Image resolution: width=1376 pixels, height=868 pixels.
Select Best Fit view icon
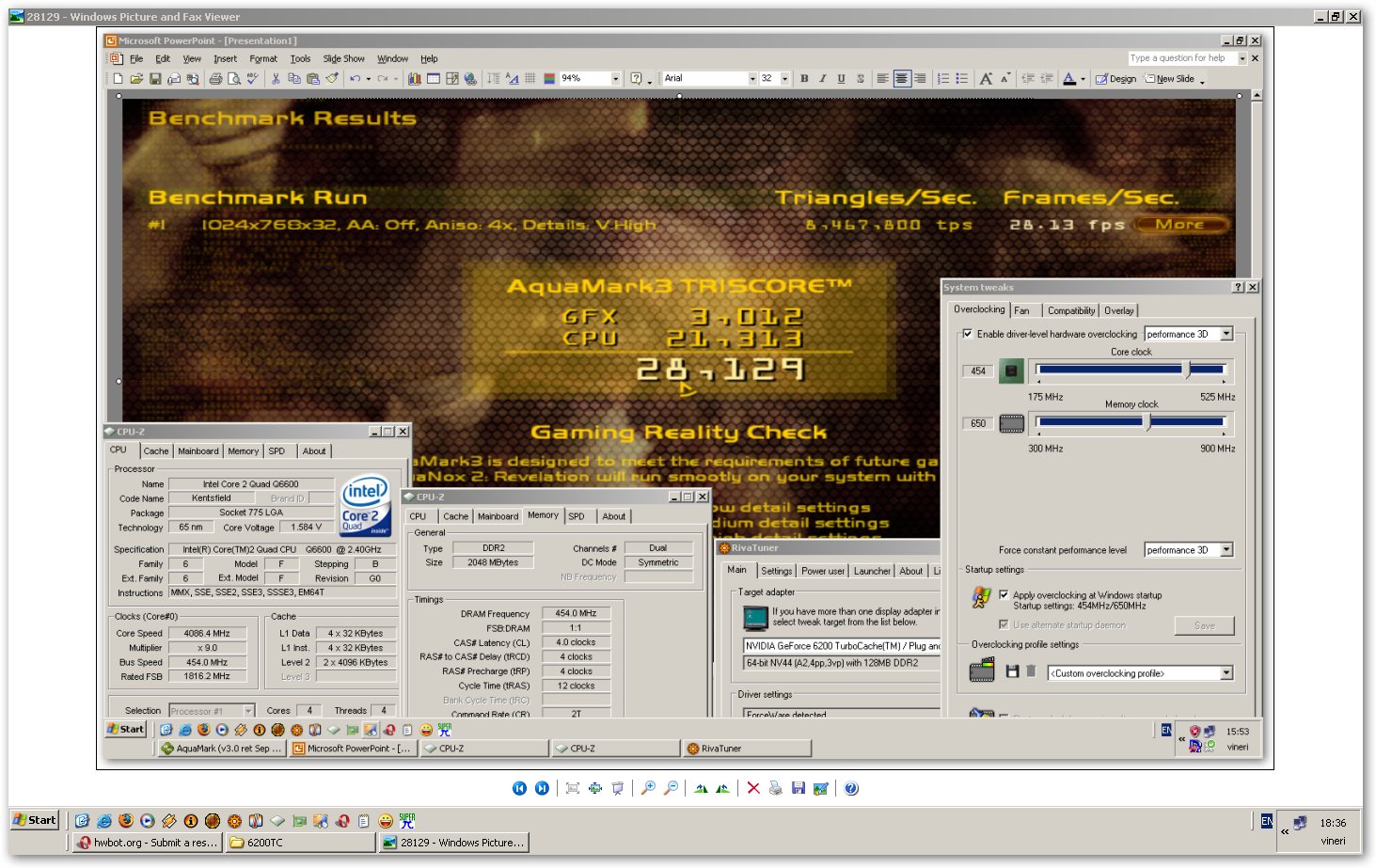(573, 788)
